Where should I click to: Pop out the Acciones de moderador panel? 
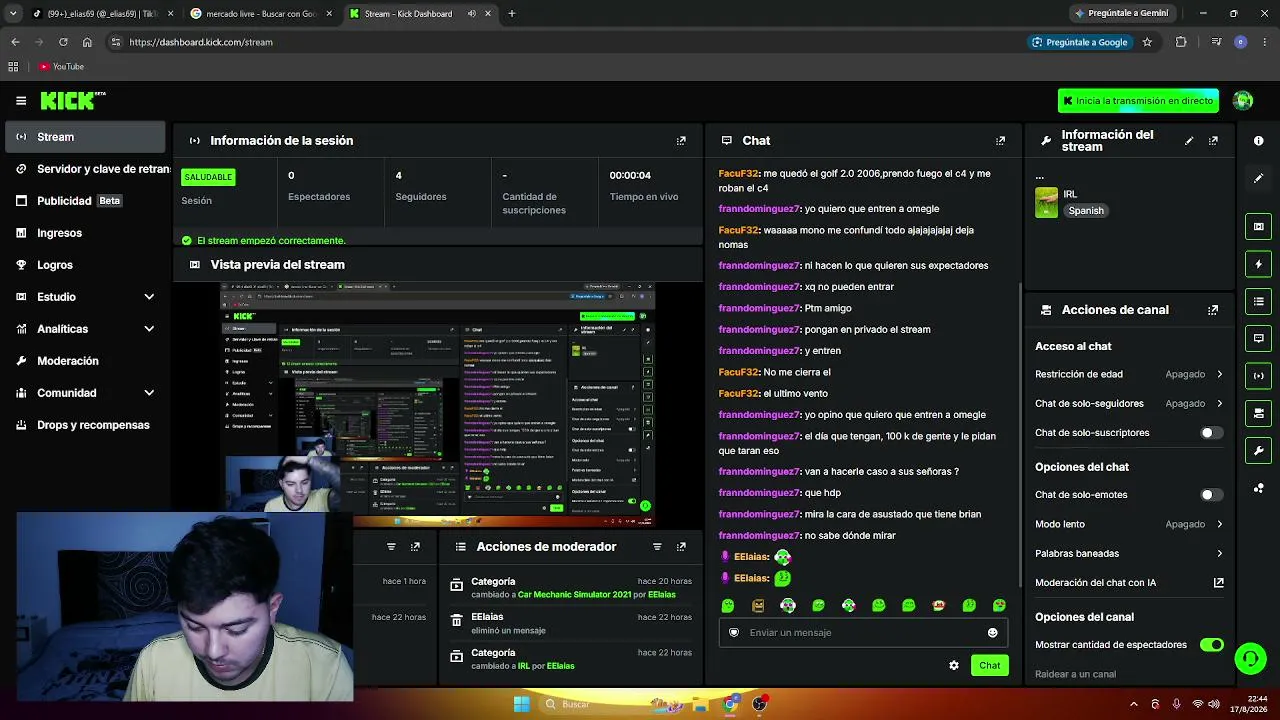[x=681, y=547]
